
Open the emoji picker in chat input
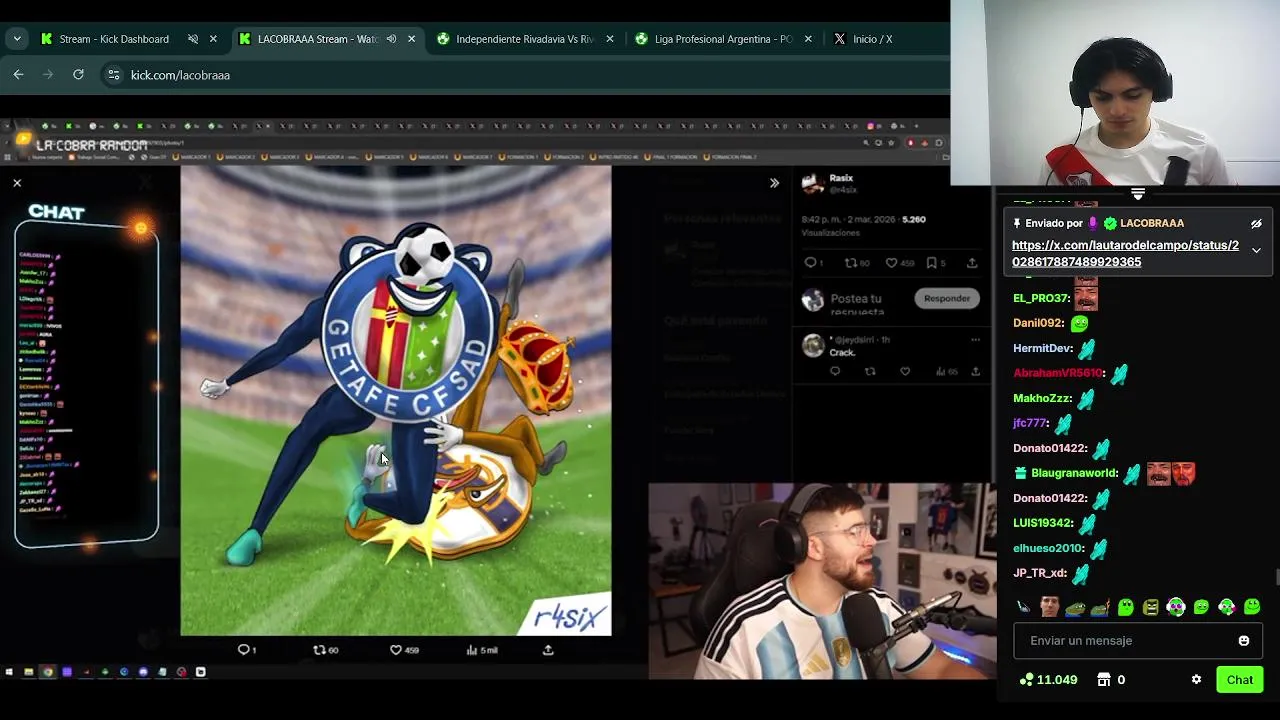click(x=1244, y=641)
